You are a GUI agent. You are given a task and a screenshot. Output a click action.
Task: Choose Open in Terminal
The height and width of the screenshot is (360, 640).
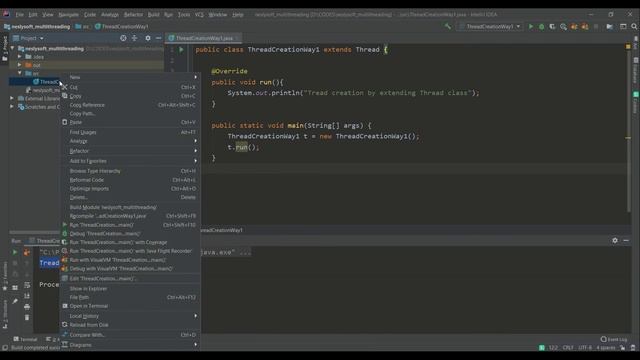point(130,306)
